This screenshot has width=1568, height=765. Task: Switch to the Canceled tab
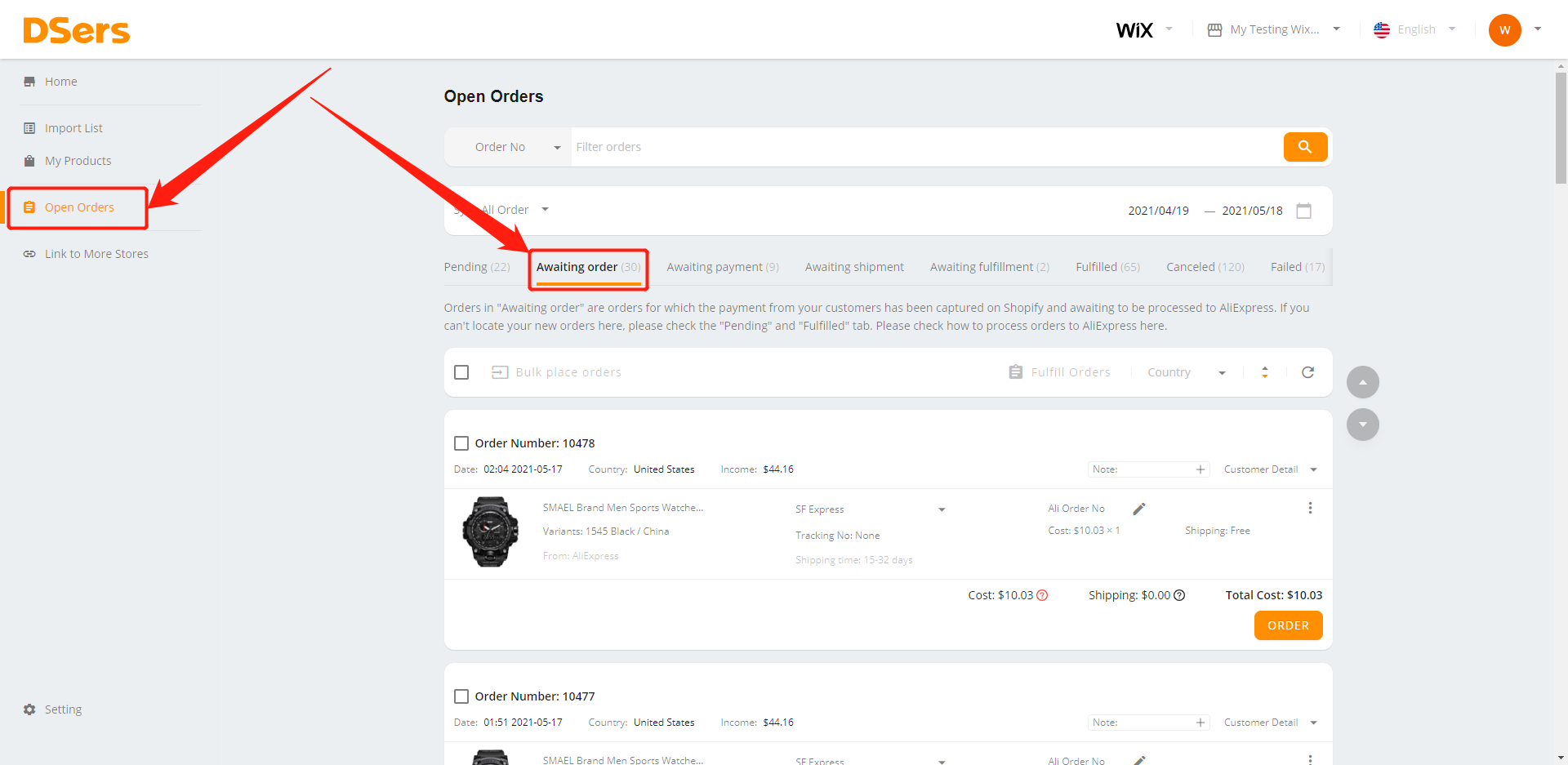click(1205, 267)
